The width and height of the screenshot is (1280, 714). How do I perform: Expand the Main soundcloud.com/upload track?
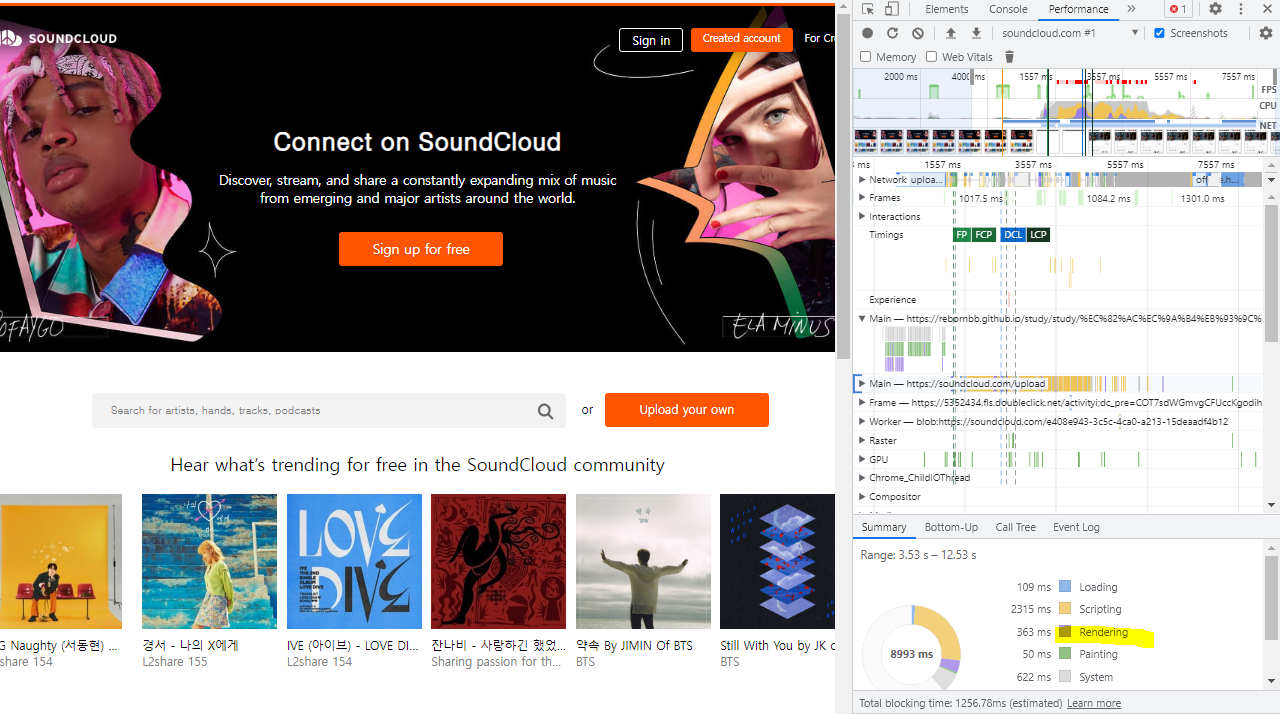[862, 383]
